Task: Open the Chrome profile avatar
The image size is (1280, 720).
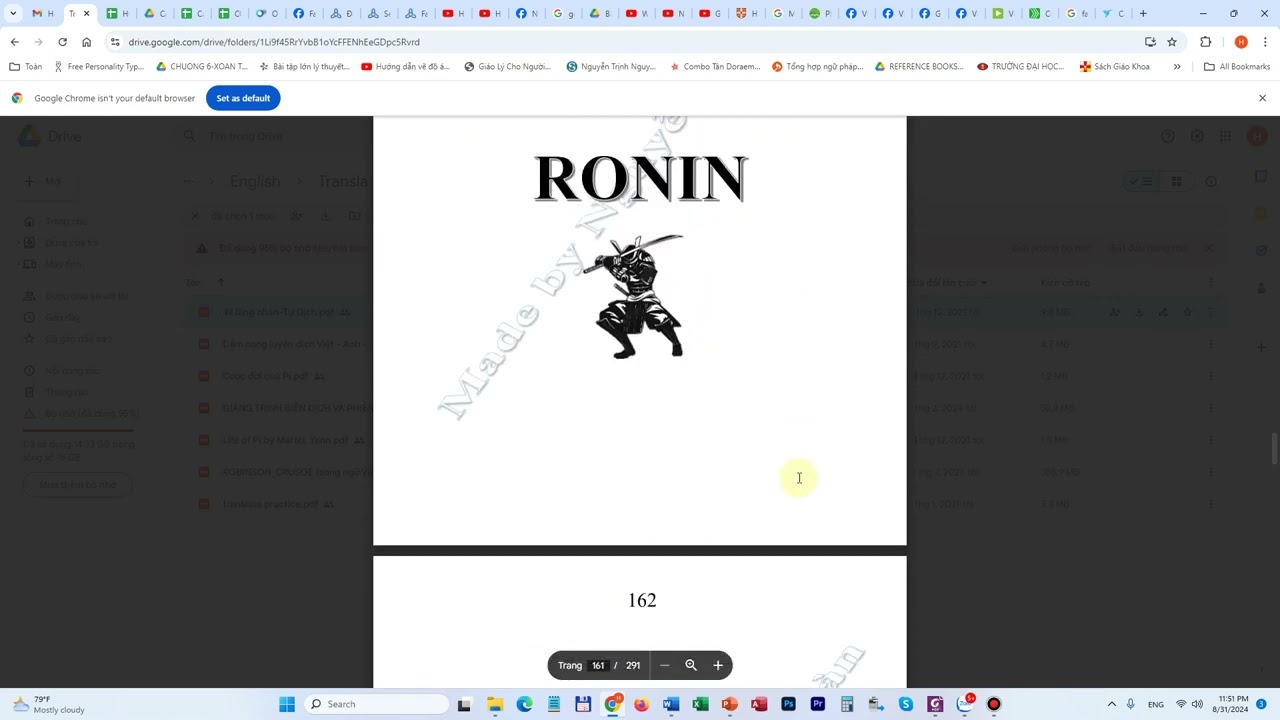Action: pos(1241,42)
